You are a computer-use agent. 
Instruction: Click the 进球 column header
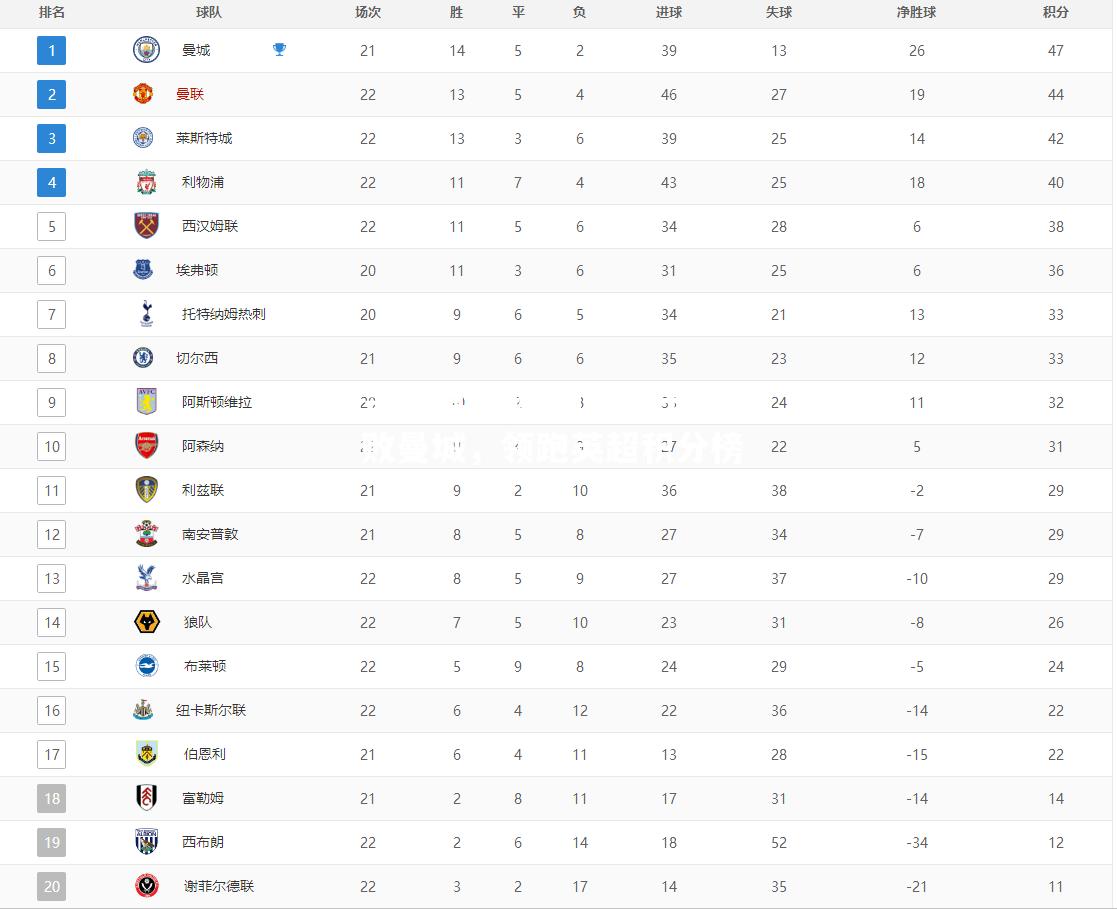(668, 12)
